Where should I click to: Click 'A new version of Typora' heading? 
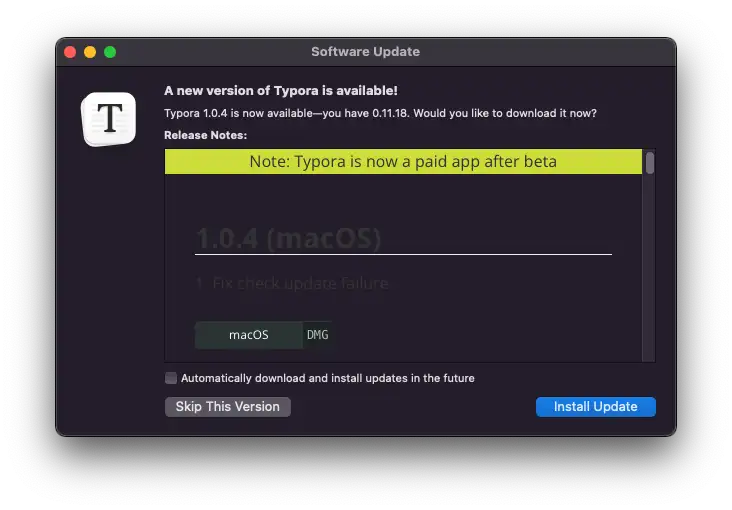pyautogui.click(x=281, y=91)
